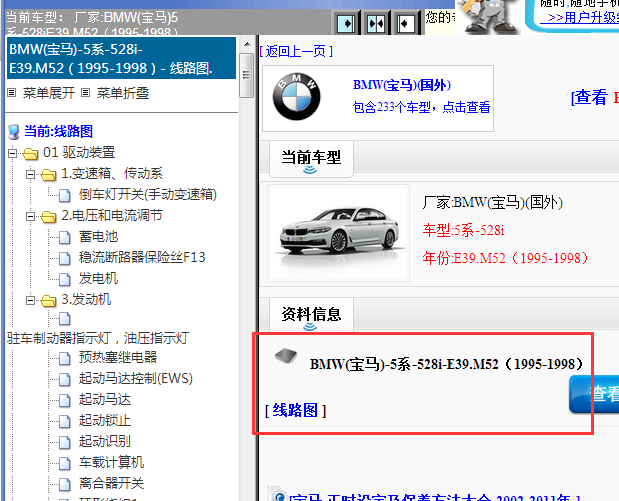The width and height of the screenshot is (619, 501).
Task: Click the page icon beside 发电机
Action: 65,279
